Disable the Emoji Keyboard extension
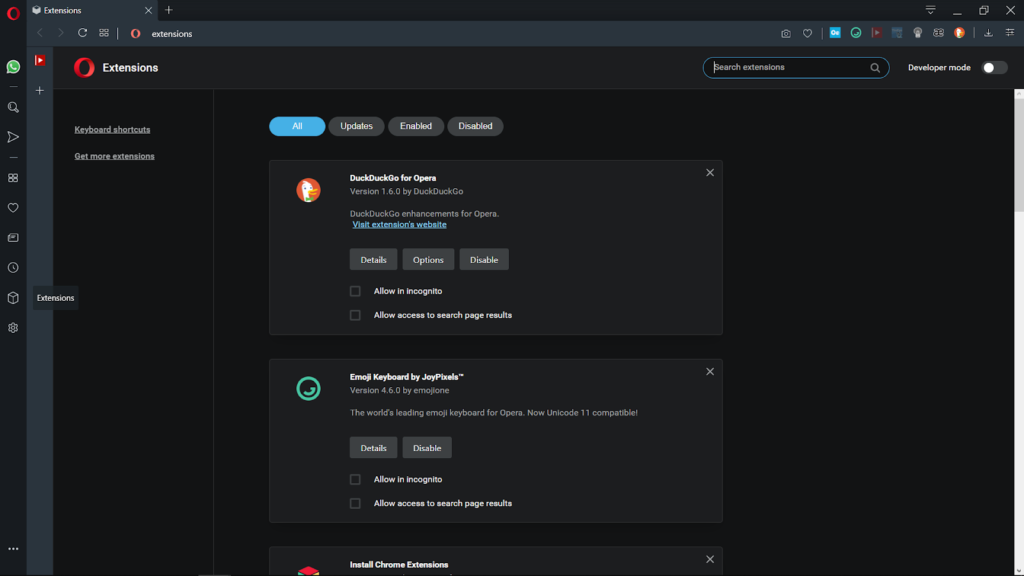The height and width of the screenshot is (576, 1024). 426,448
